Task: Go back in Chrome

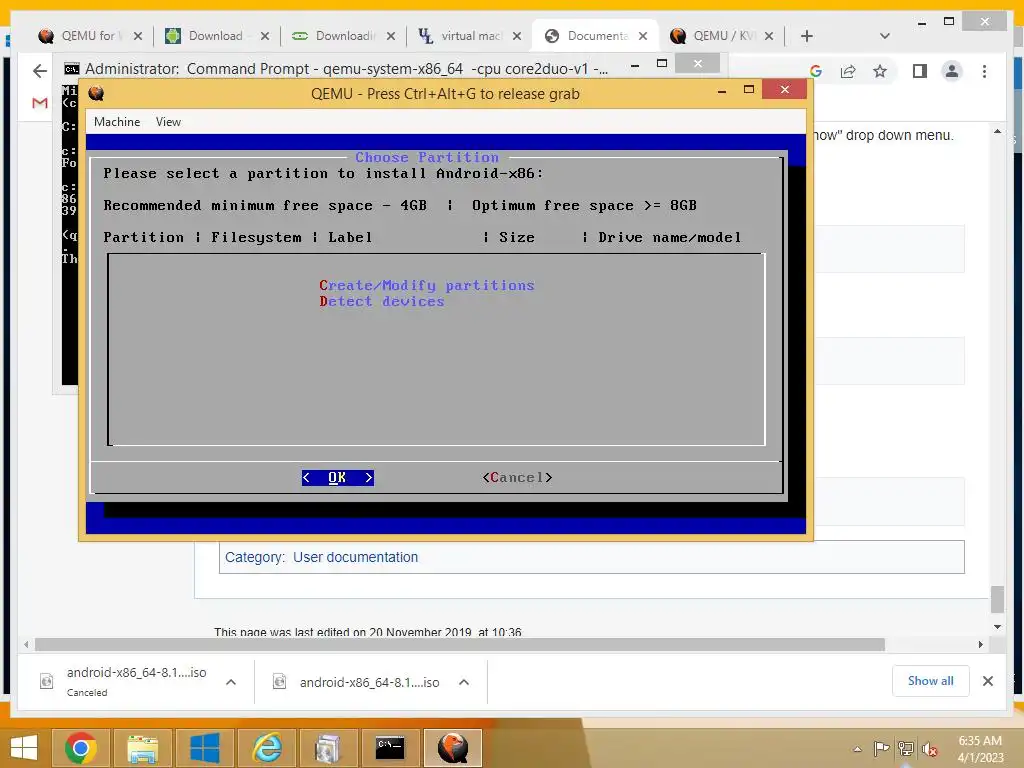Action: tap(40, 71)
